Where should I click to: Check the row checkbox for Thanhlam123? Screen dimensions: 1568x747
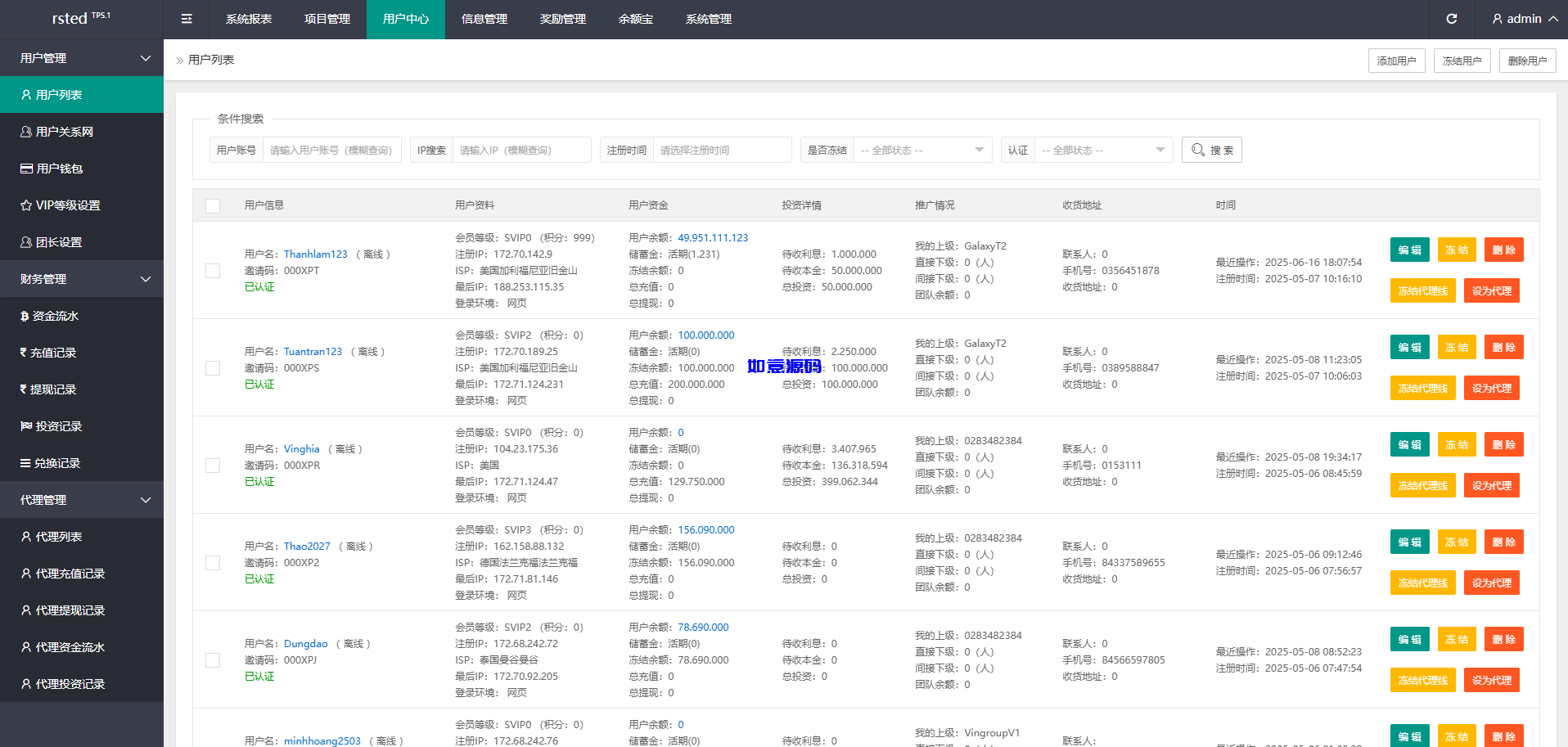click(x=213, y=271)
